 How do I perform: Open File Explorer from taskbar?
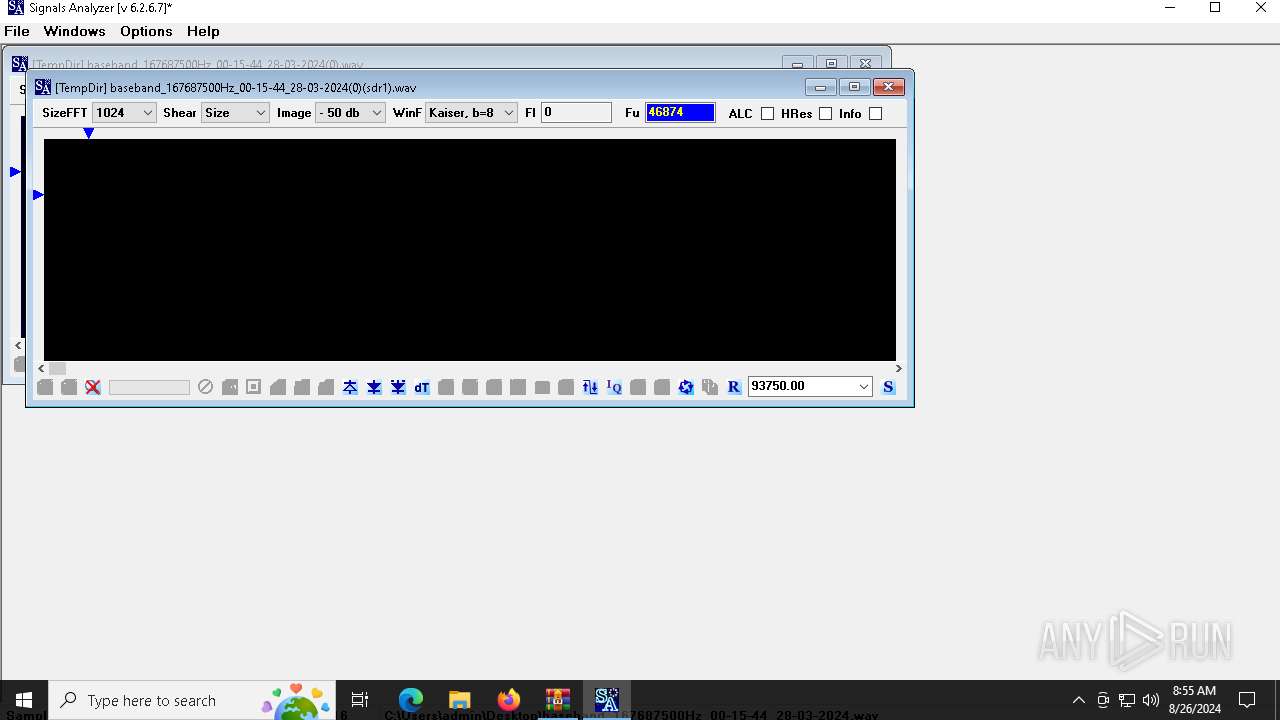click(459, 700)
